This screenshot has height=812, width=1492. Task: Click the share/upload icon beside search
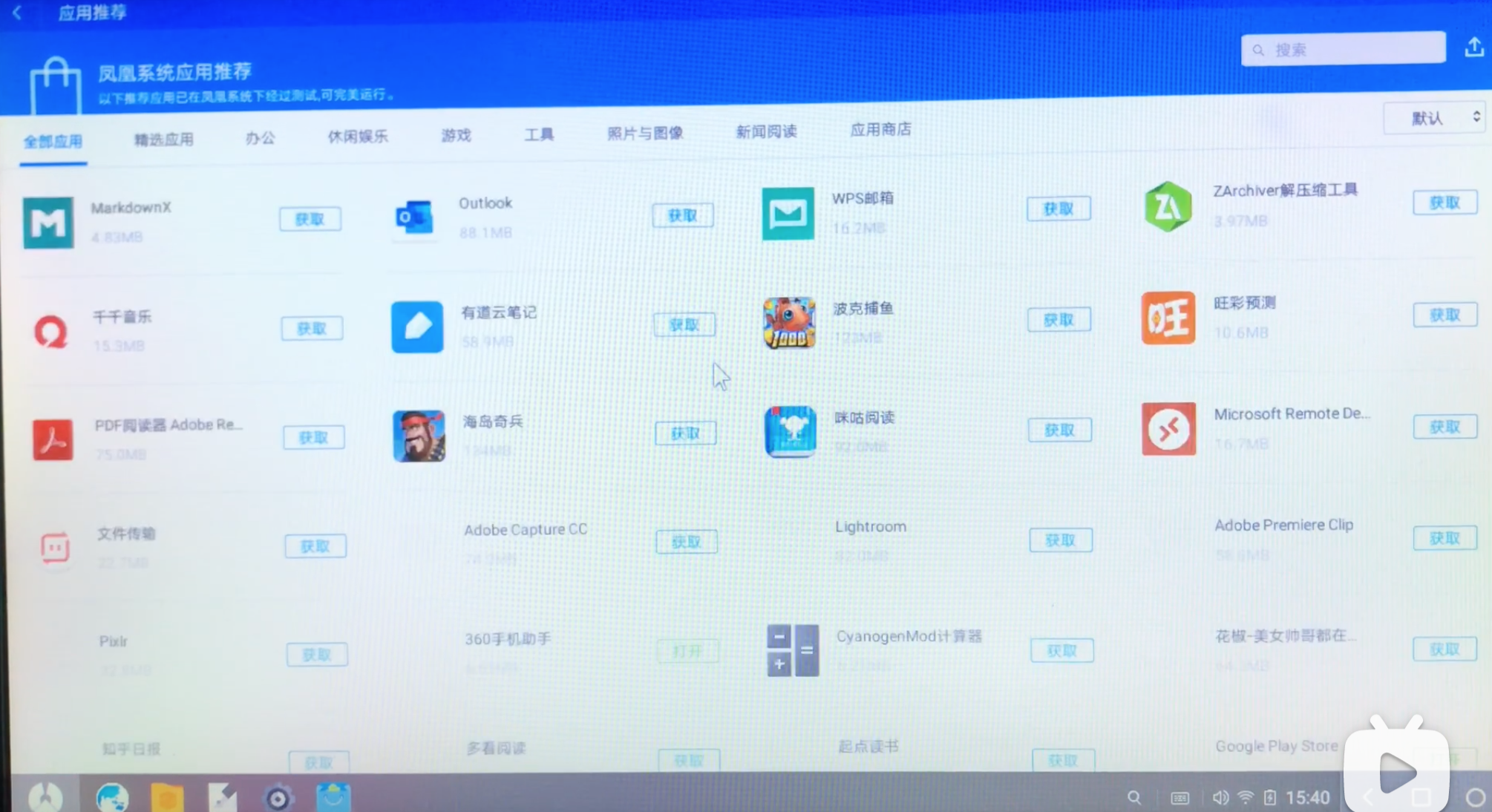point(1474,48)
